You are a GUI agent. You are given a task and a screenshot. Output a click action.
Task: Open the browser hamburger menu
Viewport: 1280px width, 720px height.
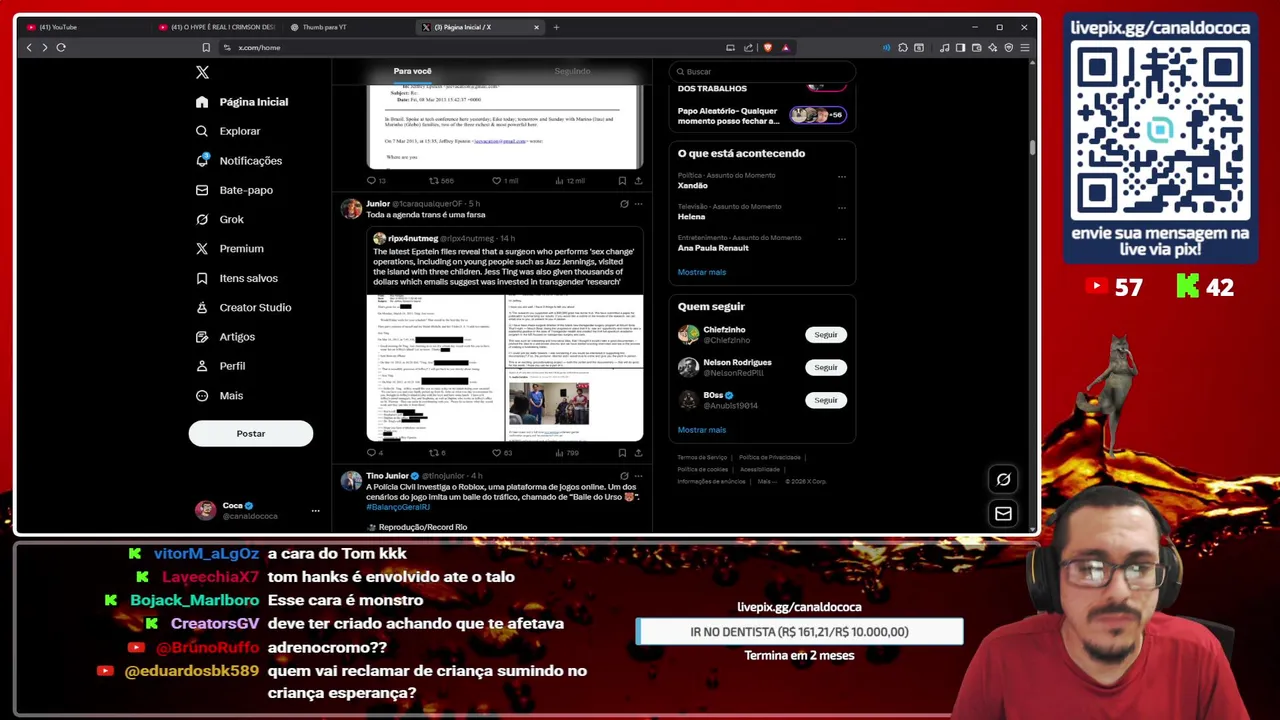pyautogui.click(x=1025, y=47)
